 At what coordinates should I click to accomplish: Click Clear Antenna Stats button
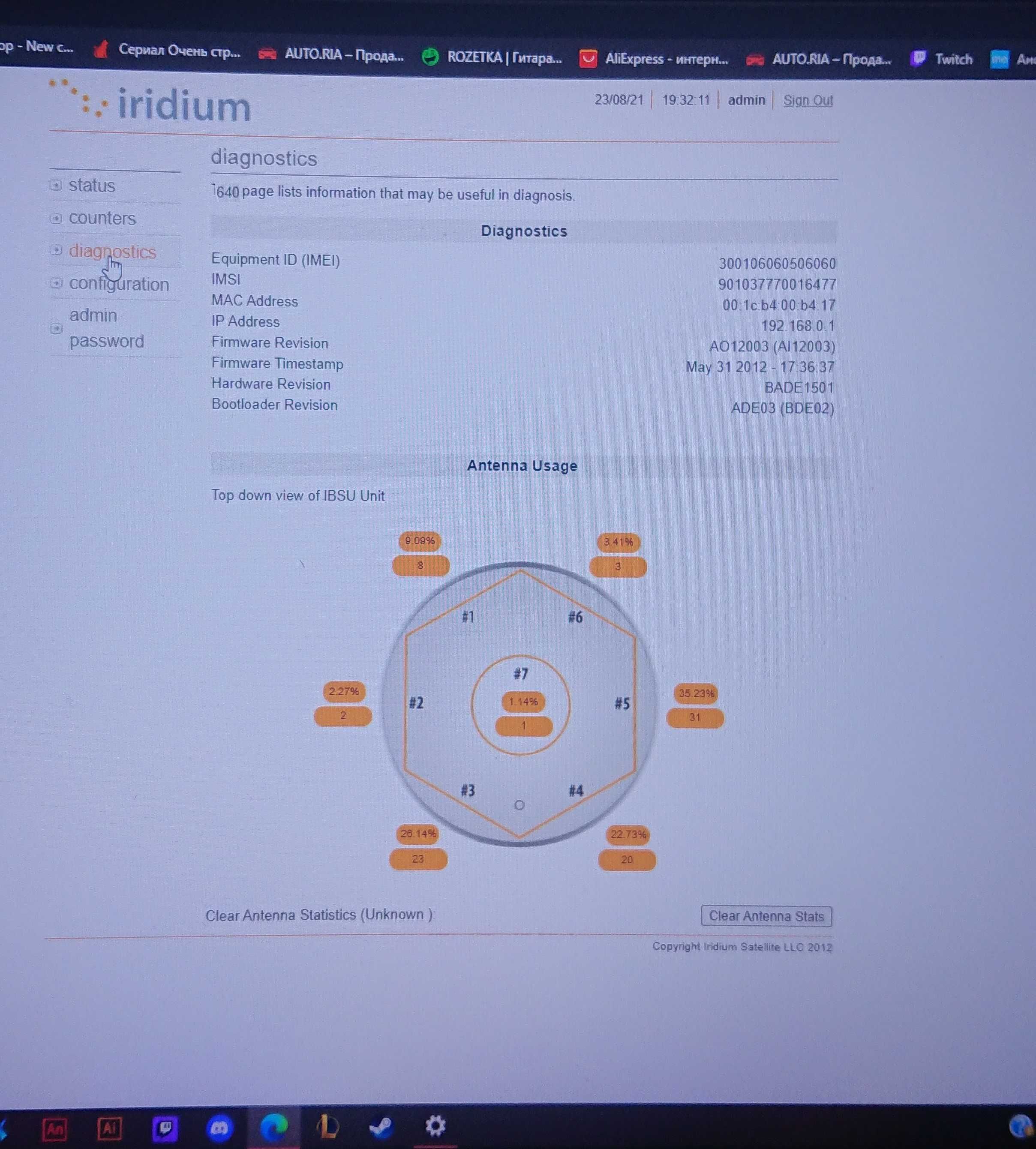[766, 916]
